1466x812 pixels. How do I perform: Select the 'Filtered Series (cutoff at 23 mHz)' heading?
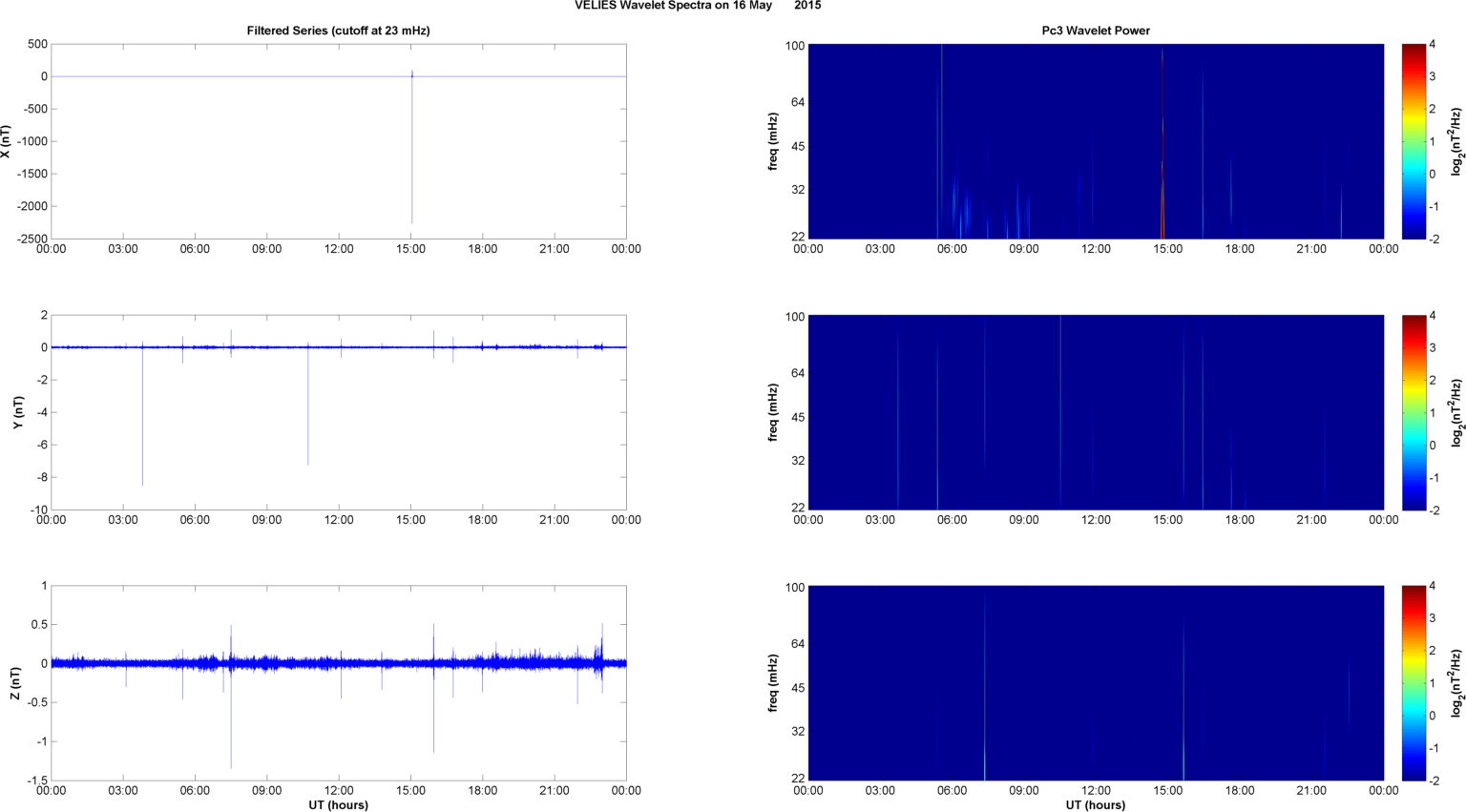pyautogui.click(x=339, y=31)
